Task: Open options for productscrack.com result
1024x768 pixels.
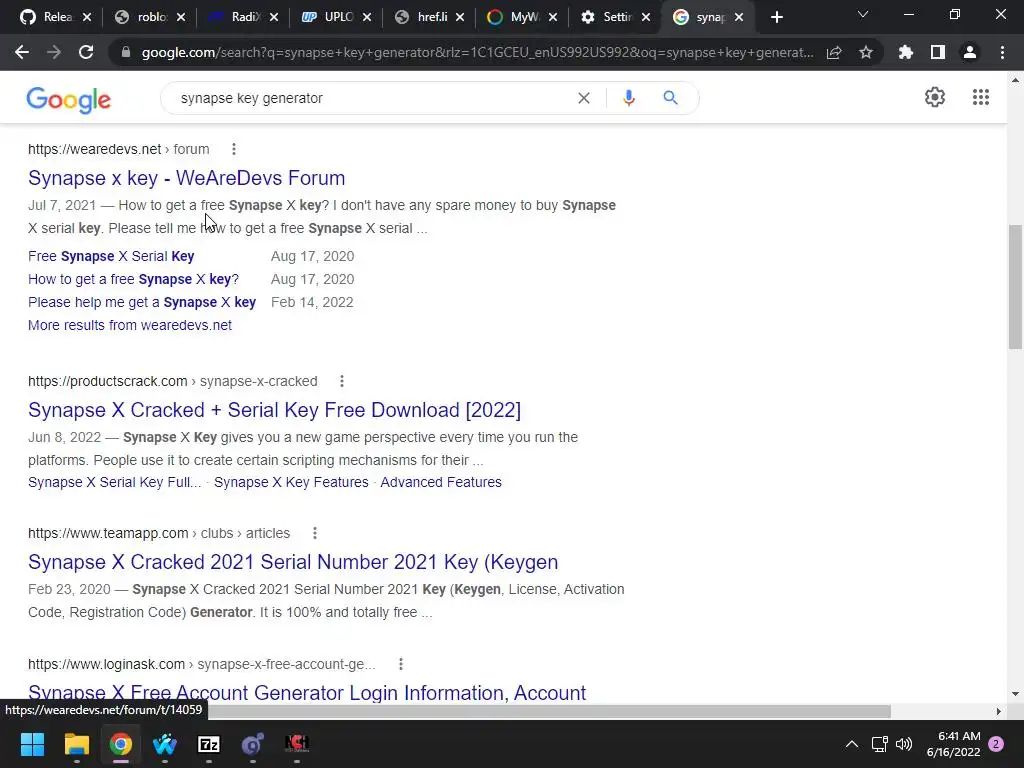Action: (342, 381)
